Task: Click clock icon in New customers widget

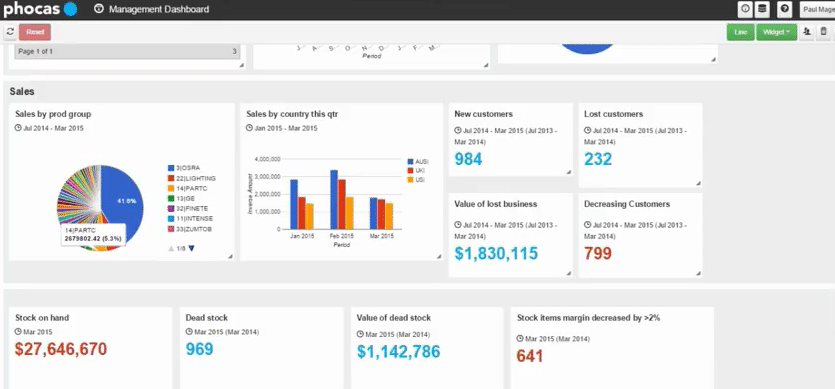Action: pos(458,131)
